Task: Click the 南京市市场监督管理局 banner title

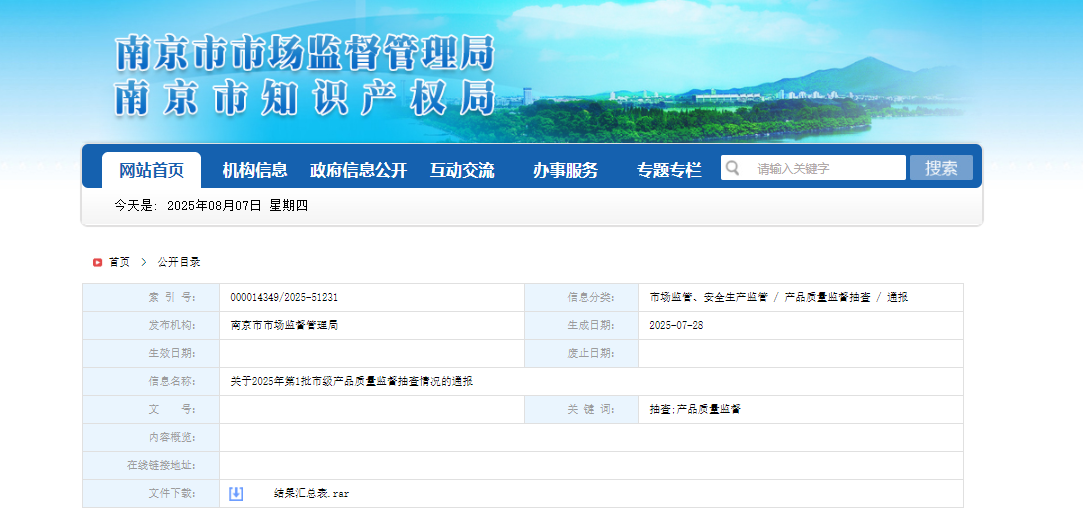Action: coord(305,53)
